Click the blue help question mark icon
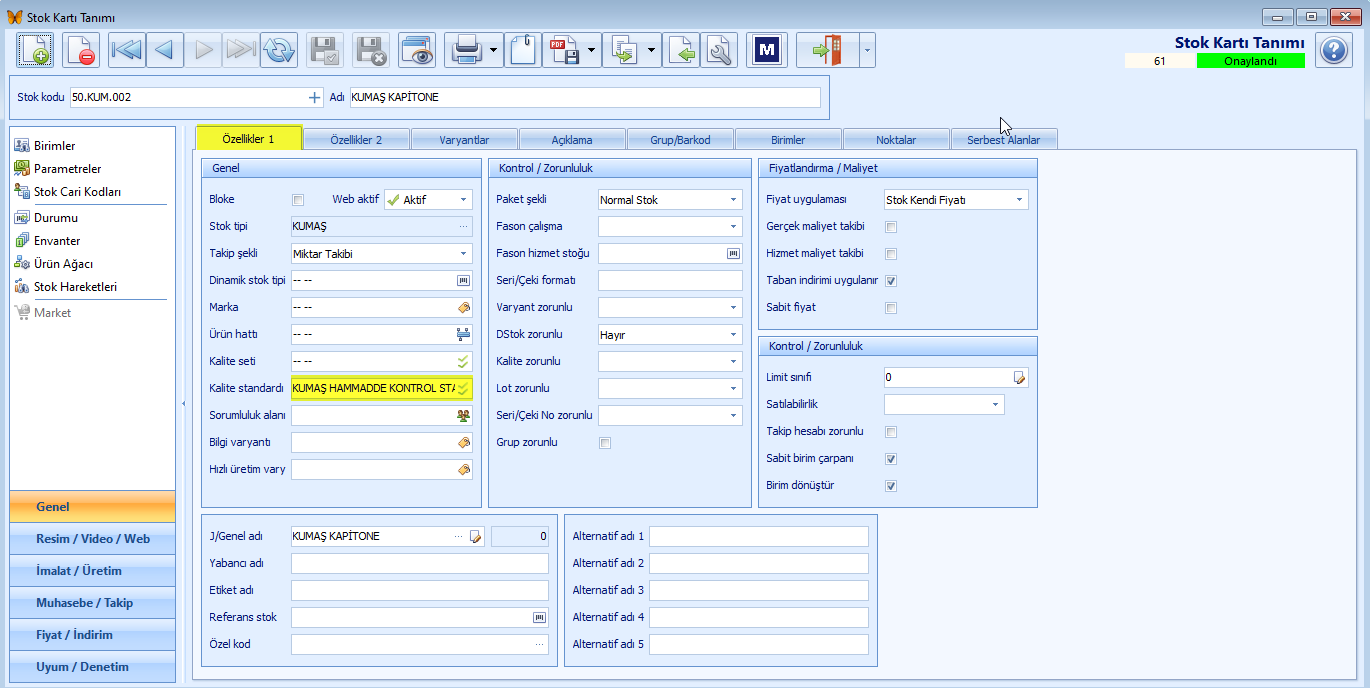This screenshot has height=688, width=1370. (1334, 49)
